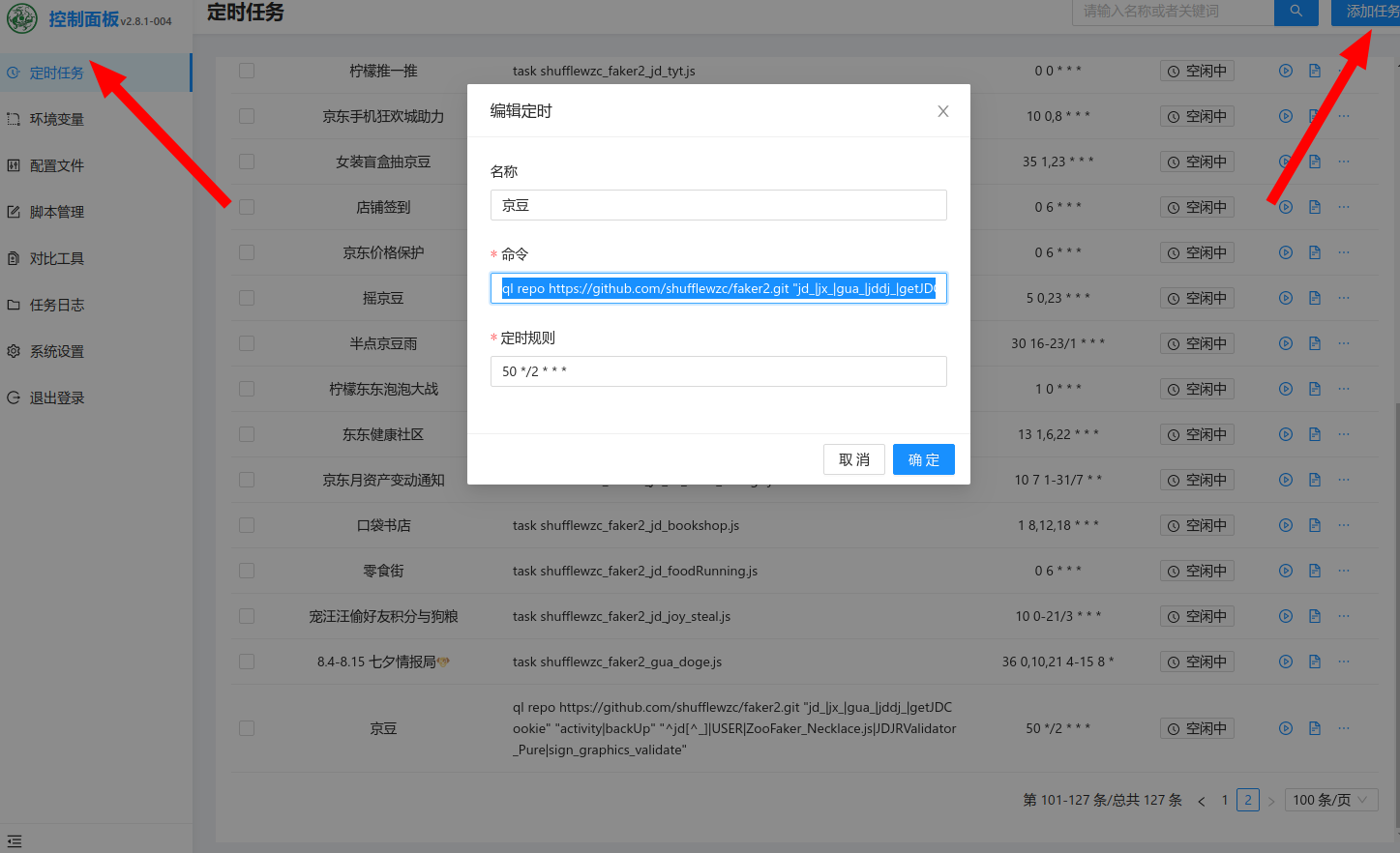Open more actions menu for 京东价格保护
The height and width of the screenshot is (853, 1400).
coord(1344,252)
